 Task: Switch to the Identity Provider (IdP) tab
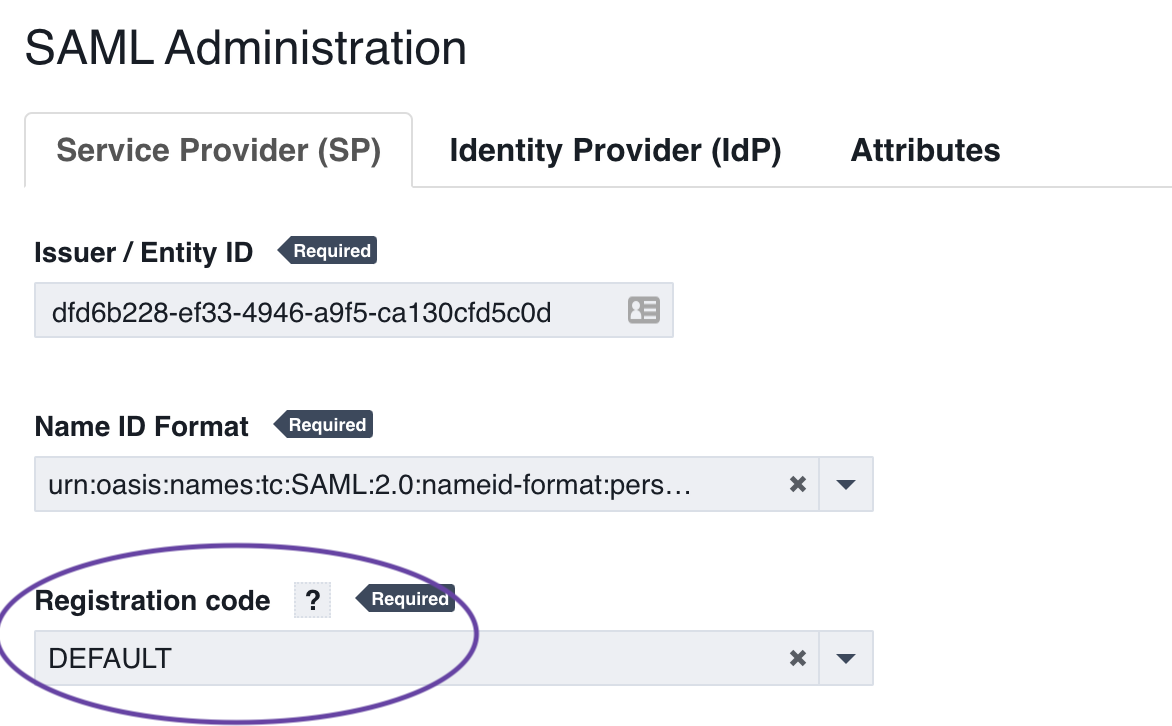pos(615,150)
